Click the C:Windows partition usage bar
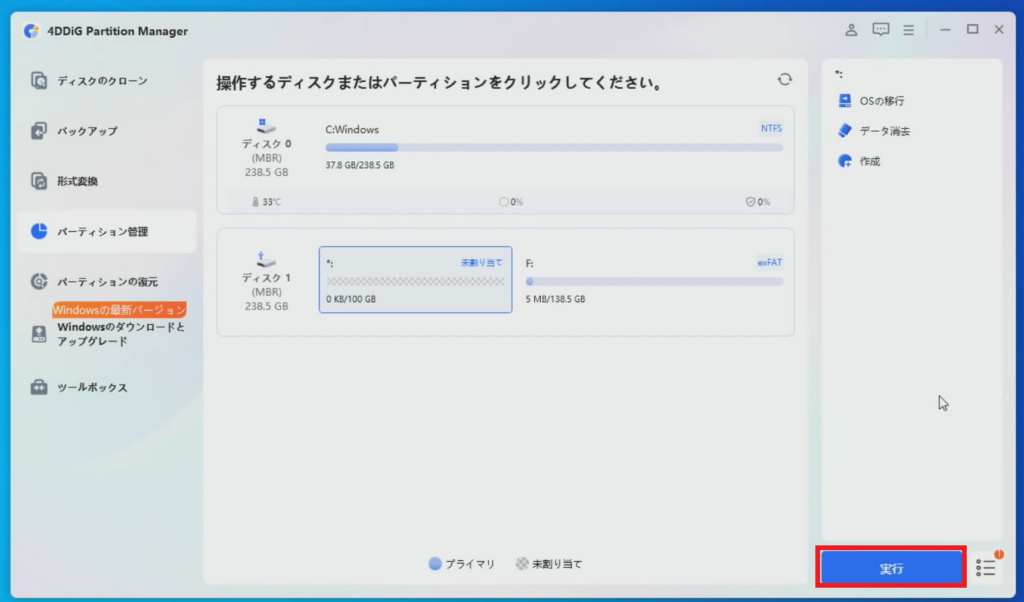Screen dimensions: 1024x602 (554, 147)
